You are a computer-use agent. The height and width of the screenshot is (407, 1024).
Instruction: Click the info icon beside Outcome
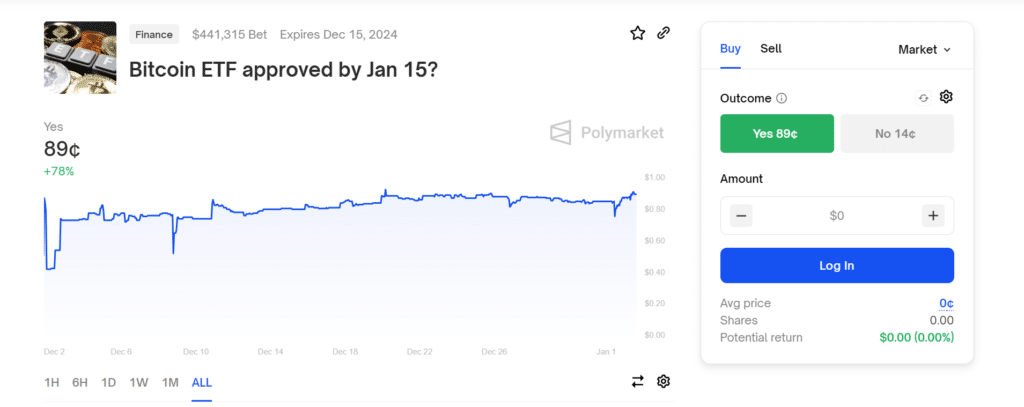point(782,99)
